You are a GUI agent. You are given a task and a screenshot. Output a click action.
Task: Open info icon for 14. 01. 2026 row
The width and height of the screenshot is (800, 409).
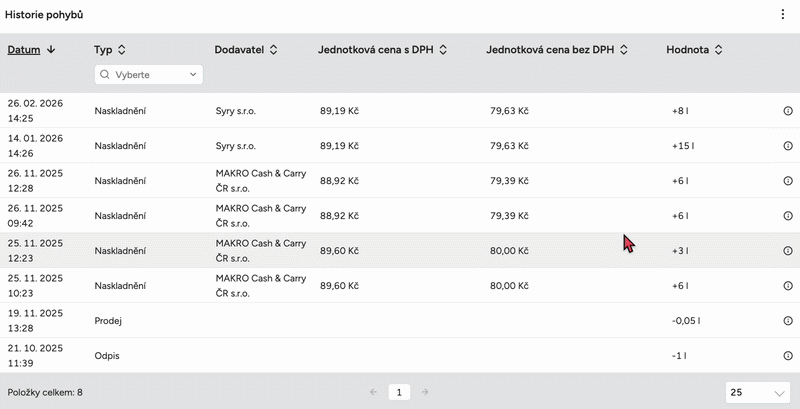787,146
